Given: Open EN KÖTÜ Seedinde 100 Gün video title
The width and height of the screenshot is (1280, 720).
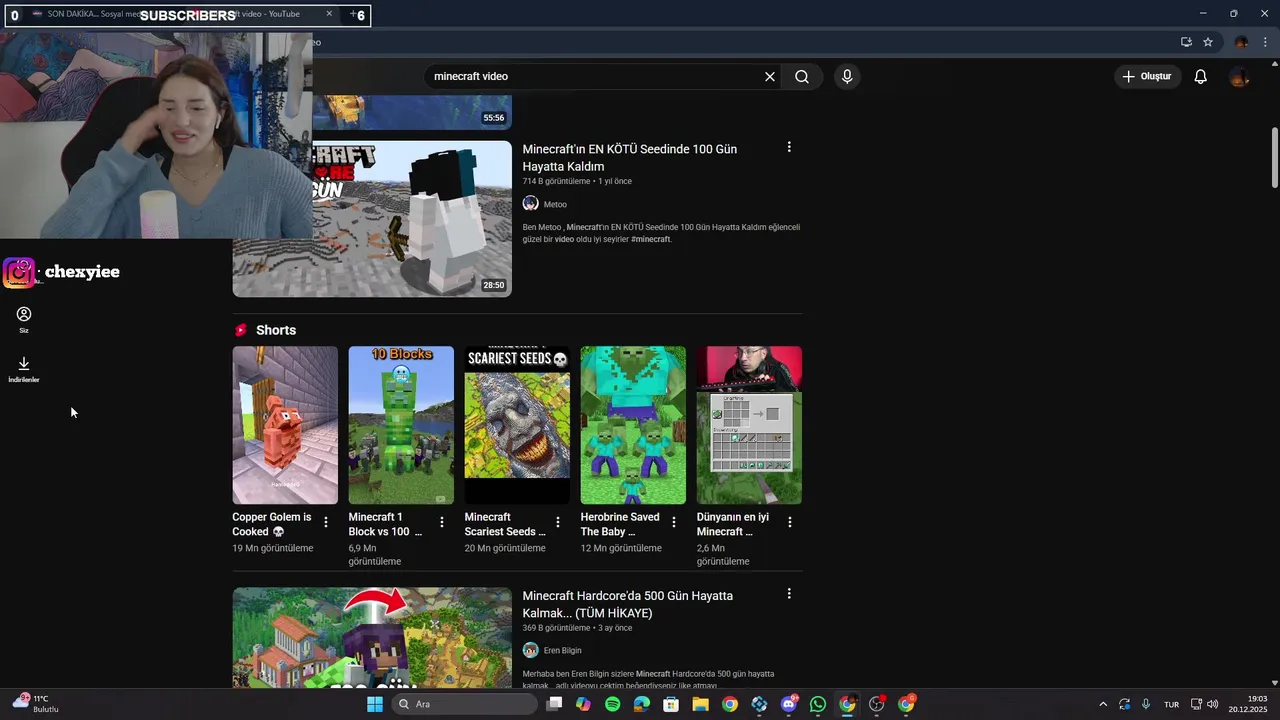Looking at the screenshot, I should coord(630,158).
